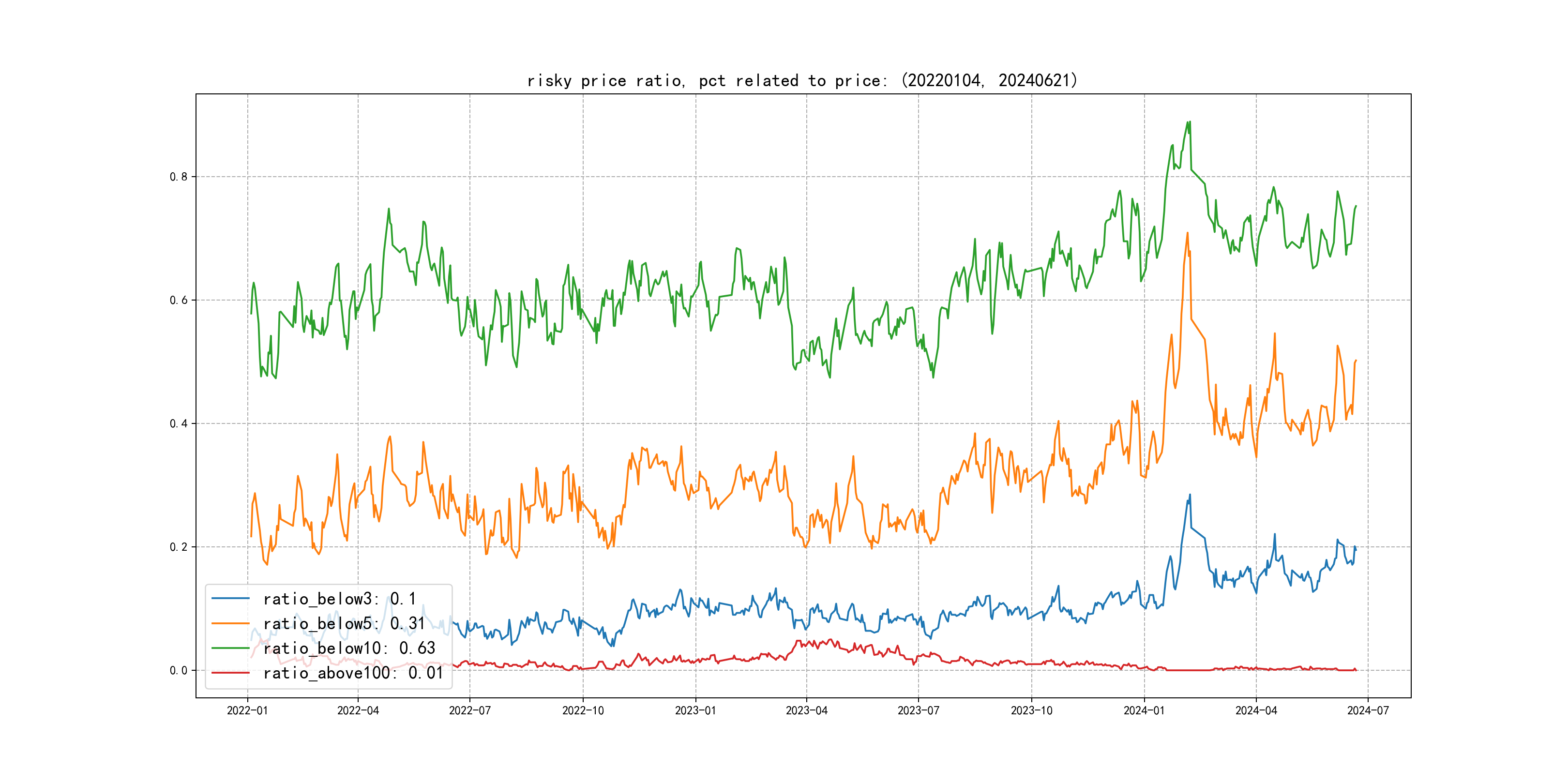
Task: Select the 'ratio_below10: 0.63' legend label
Action: pyautogui.click(x=349, y=648)
